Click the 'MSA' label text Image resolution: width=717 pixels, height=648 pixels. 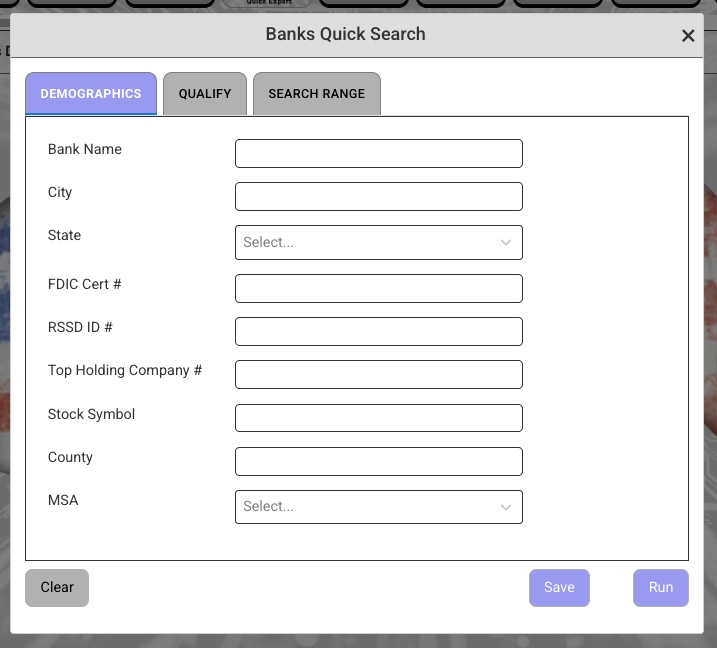63,500
